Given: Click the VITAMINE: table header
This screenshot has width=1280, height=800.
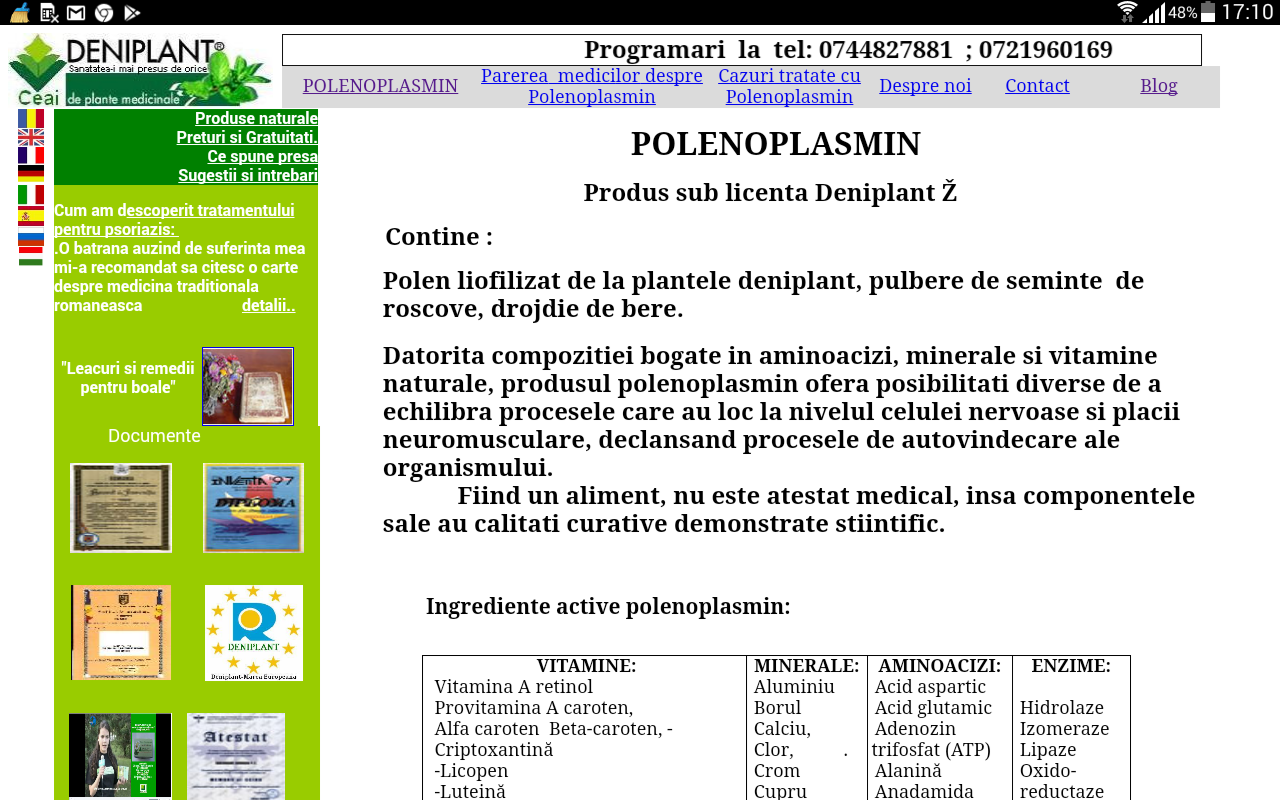Looking at the screenshot, I should (586, 666).
